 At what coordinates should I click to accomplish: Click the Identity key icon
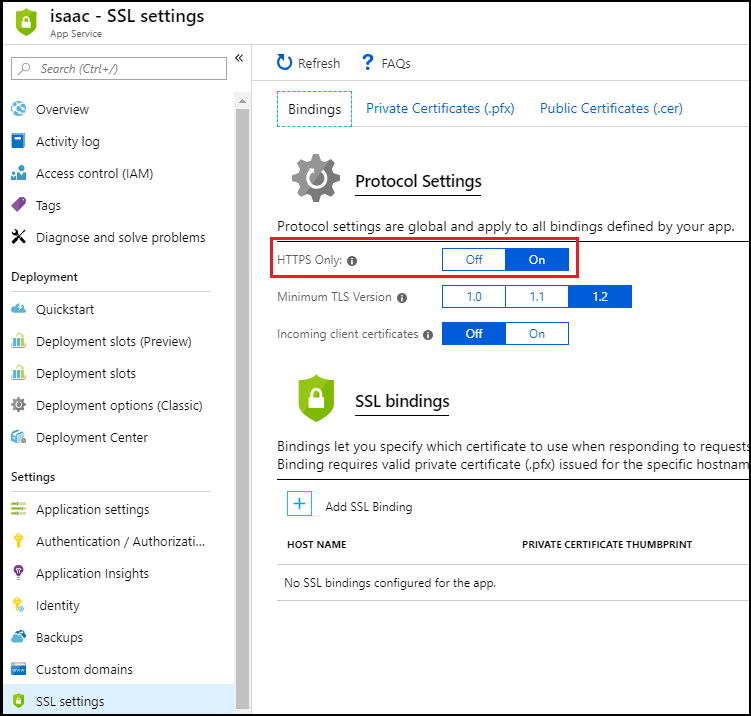(18, 604)
